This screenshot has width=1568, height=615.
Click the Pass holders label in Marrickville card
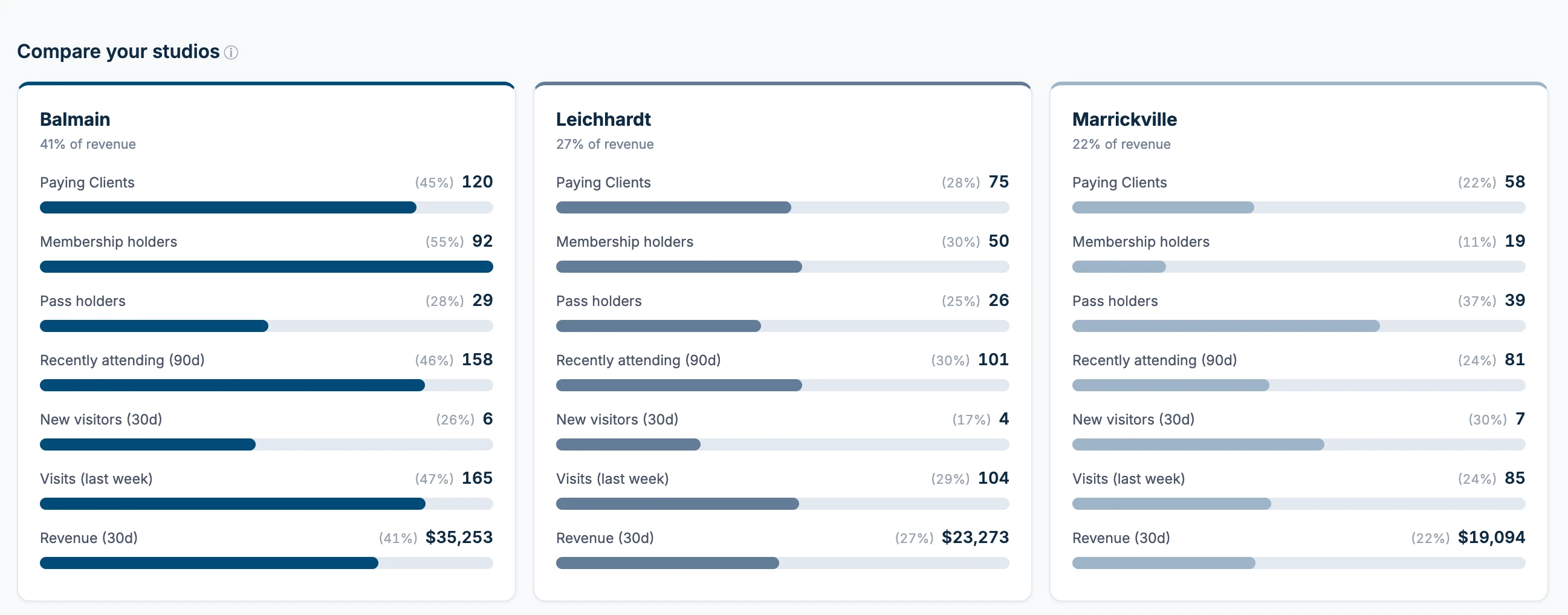click(x=1115, y=301)
